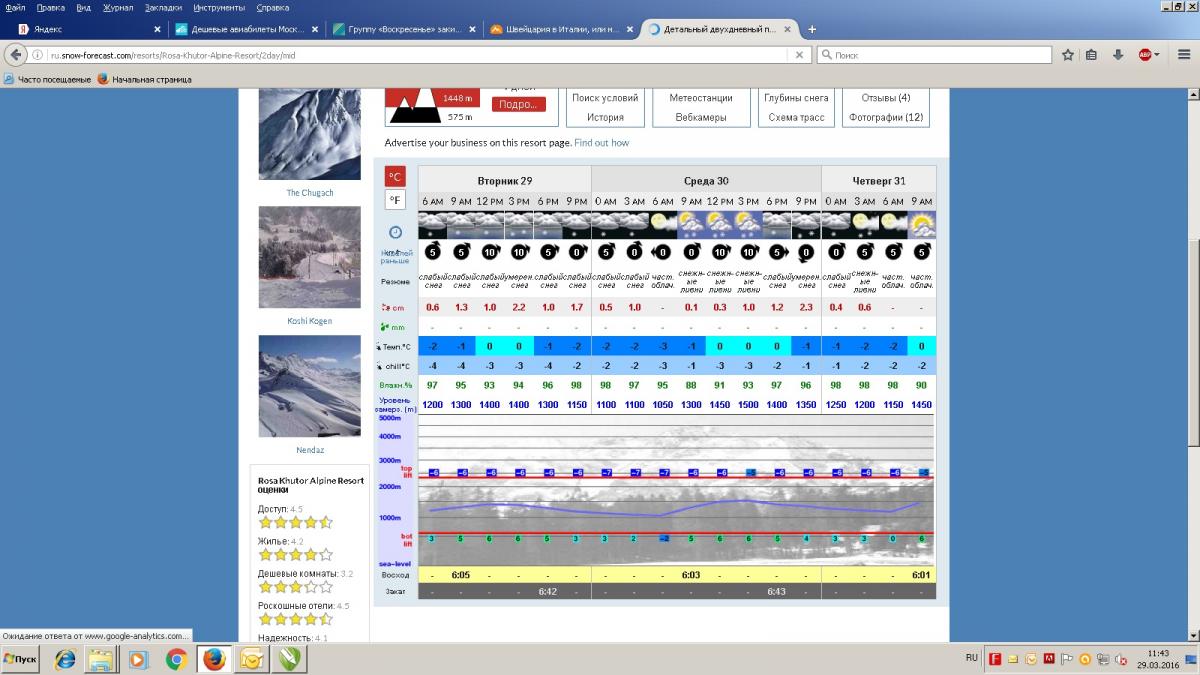Click the clock icon for earlier forecast
Screen dimensions: 1200x675
[x=395, y=232]
